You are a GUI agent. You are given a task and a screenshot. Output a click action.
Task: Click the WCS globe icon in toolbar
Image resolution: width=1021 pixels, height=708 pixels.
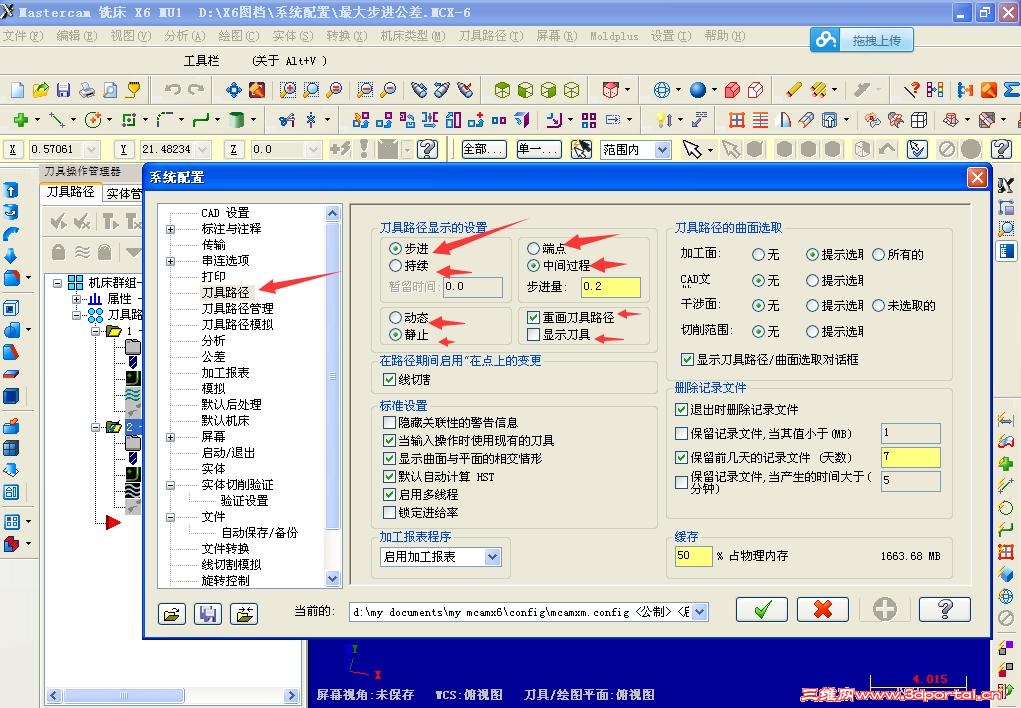click(x=662, y=89)
